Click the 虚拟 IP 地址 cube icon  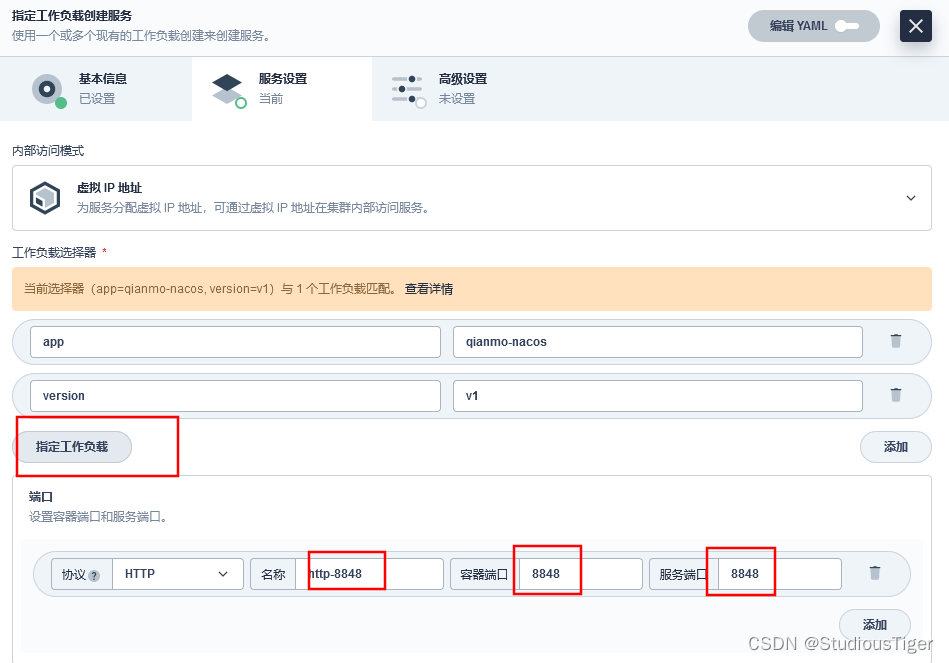pos(45,198)
